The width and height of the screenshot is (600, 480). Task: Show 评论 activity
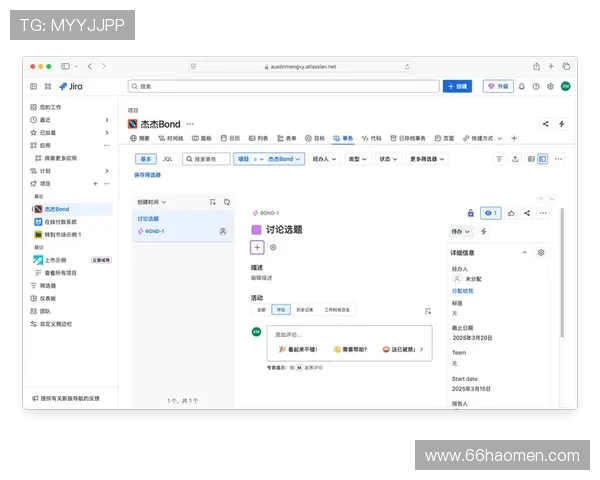click(x=281, y=310)
